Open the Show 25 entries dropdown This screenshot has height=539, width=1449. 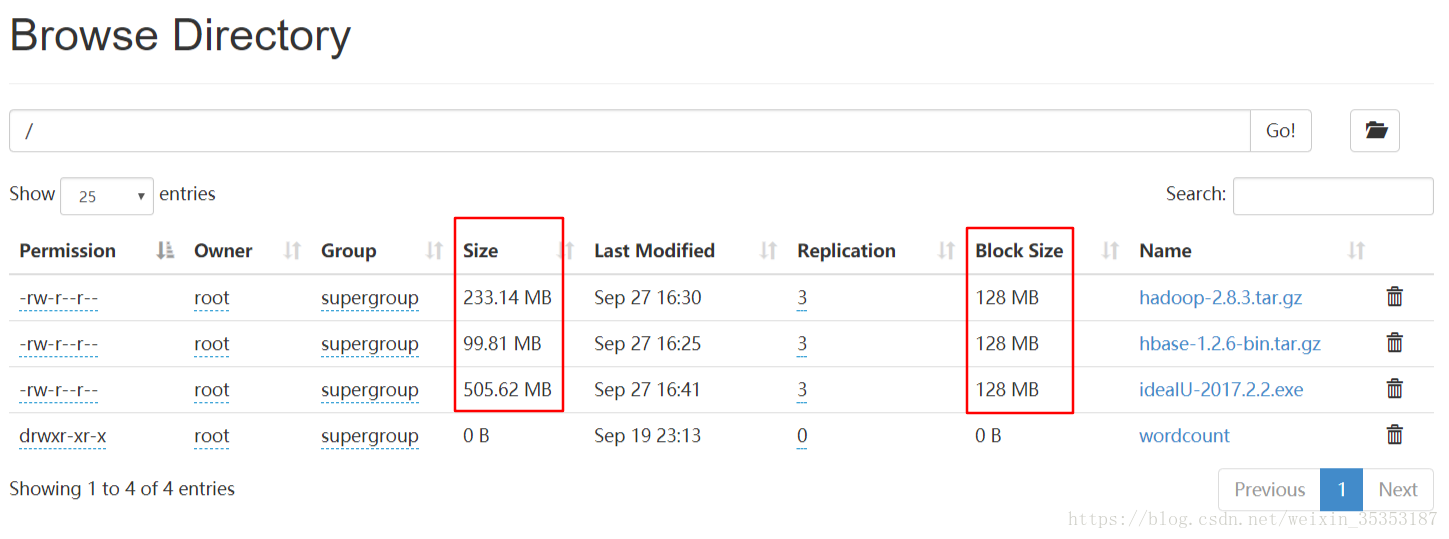[107, 196]
